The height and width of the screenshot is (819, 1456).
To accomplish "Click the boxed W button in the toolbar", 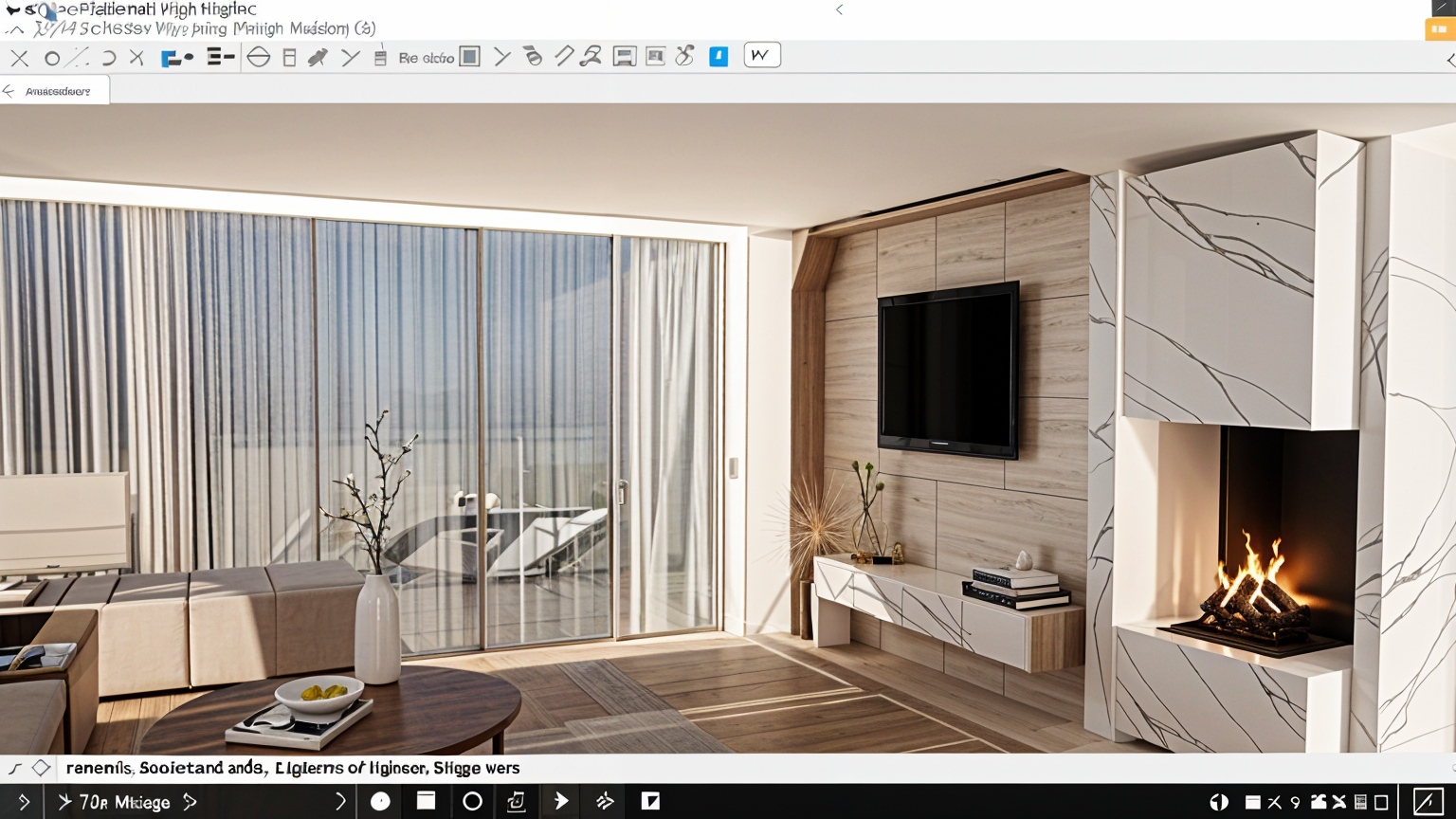I will 761,56.
